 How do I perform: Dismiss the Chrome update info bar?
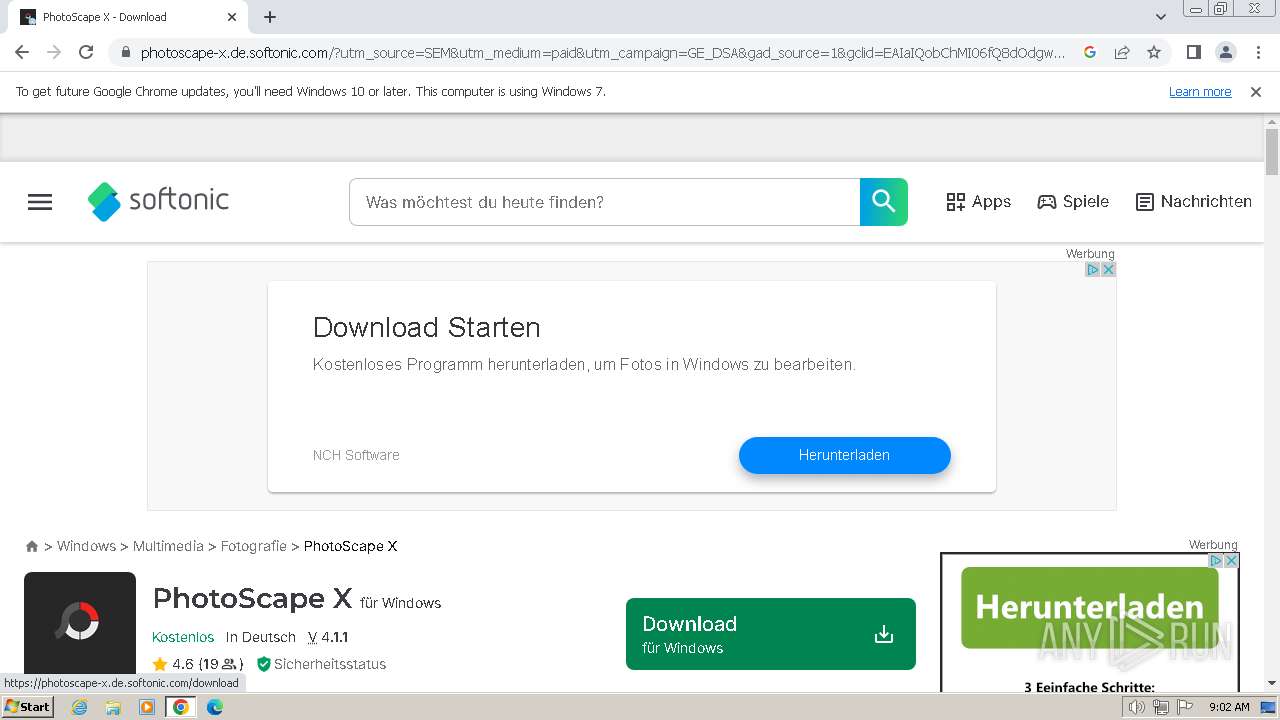(x=1256, y=92)
